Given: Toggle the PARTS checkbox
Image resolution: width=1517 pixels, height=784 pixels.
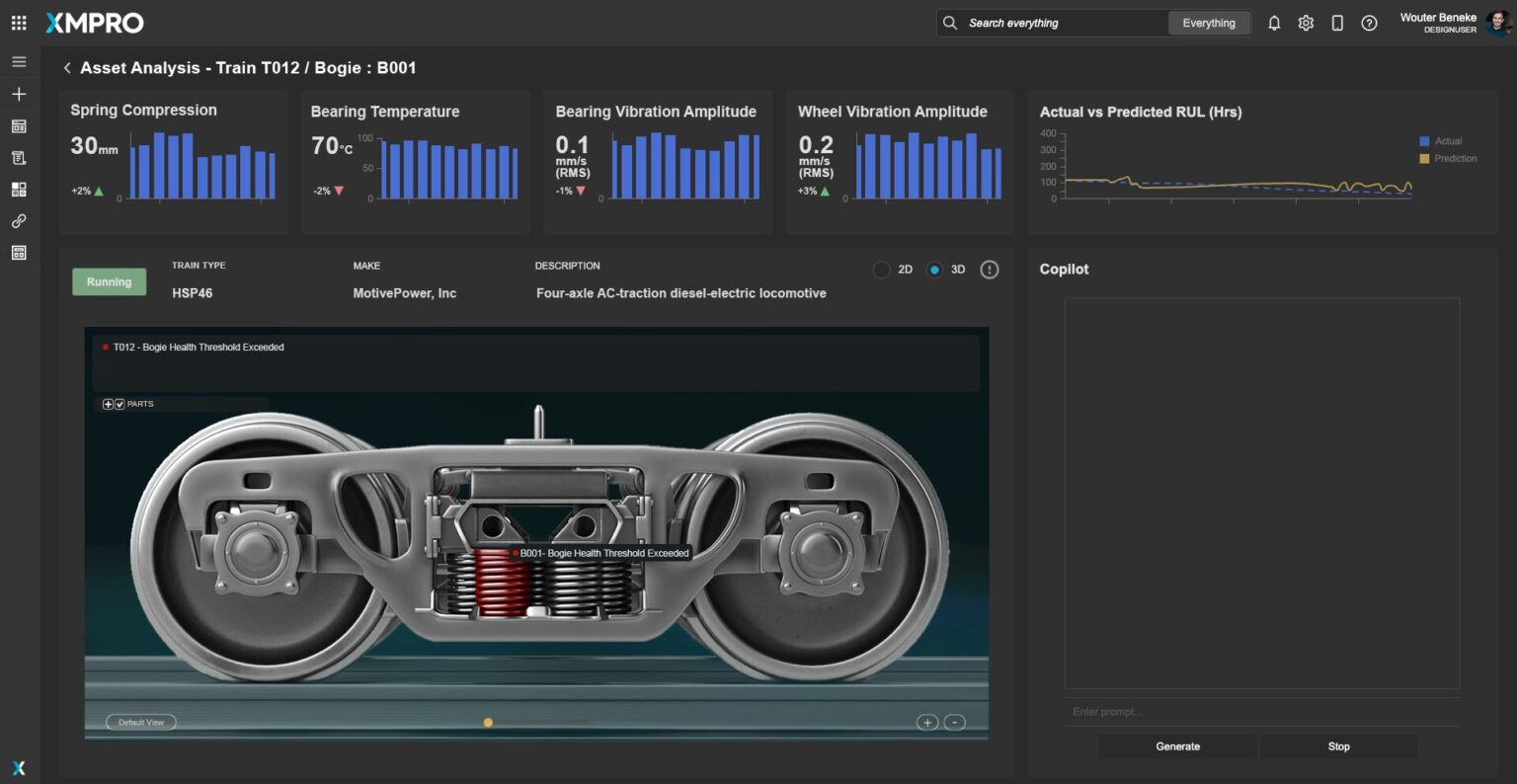Looking at the screenshot, I should point(120,404).
